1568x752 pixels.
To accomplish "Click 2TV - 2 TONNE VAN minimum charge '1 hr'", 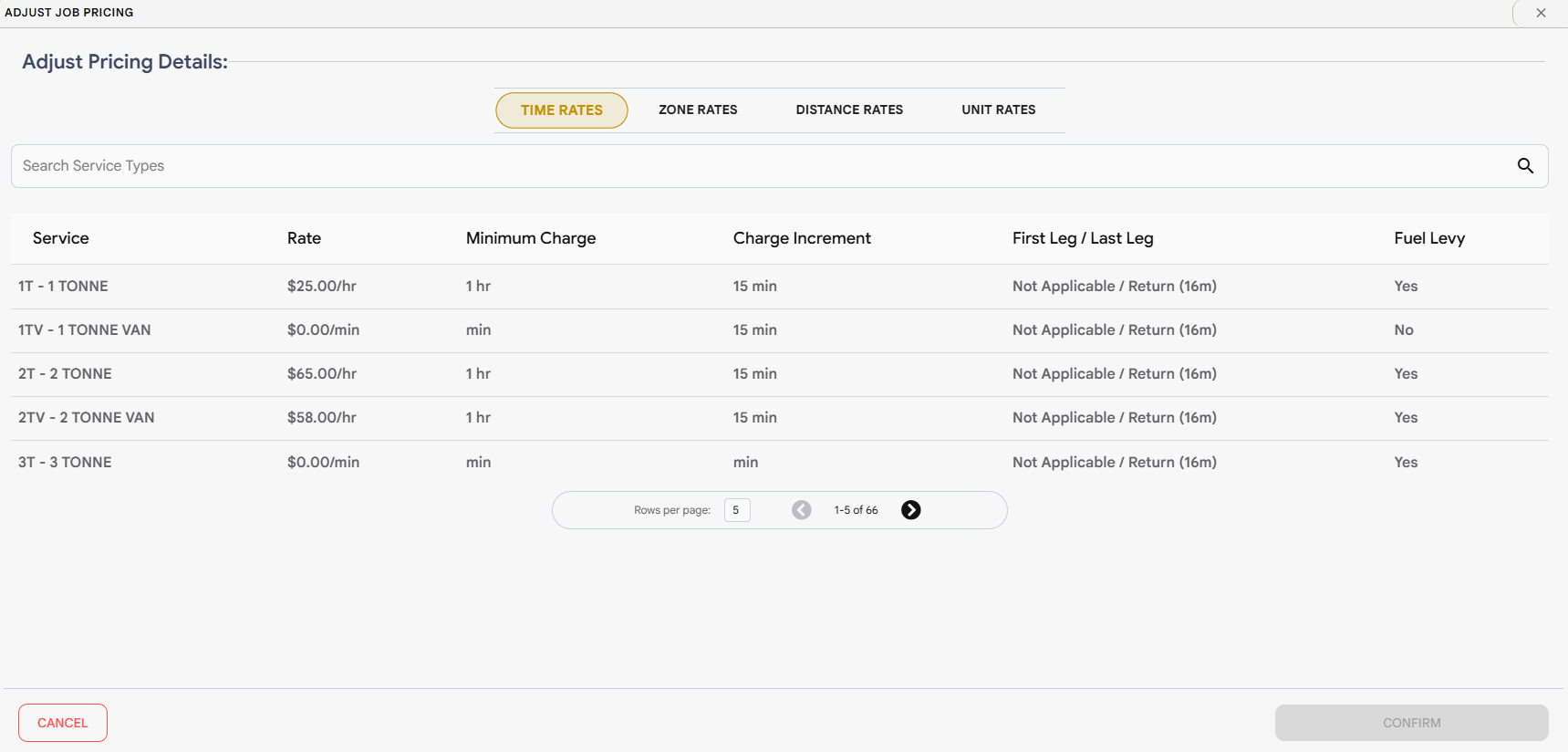I will tap(478, 418).
